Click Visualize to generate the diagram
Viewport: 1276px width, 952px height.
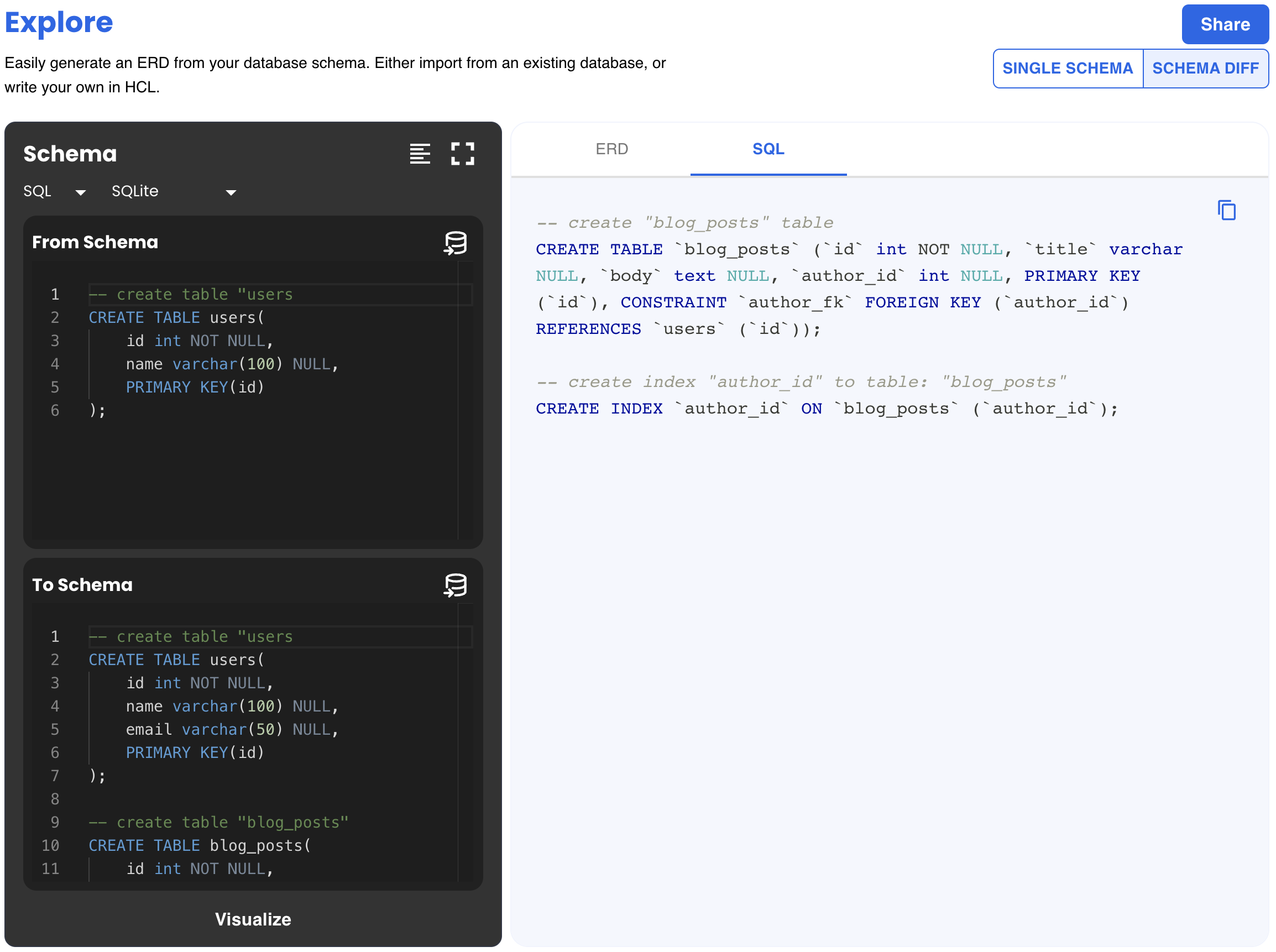[x=253, y=919]
